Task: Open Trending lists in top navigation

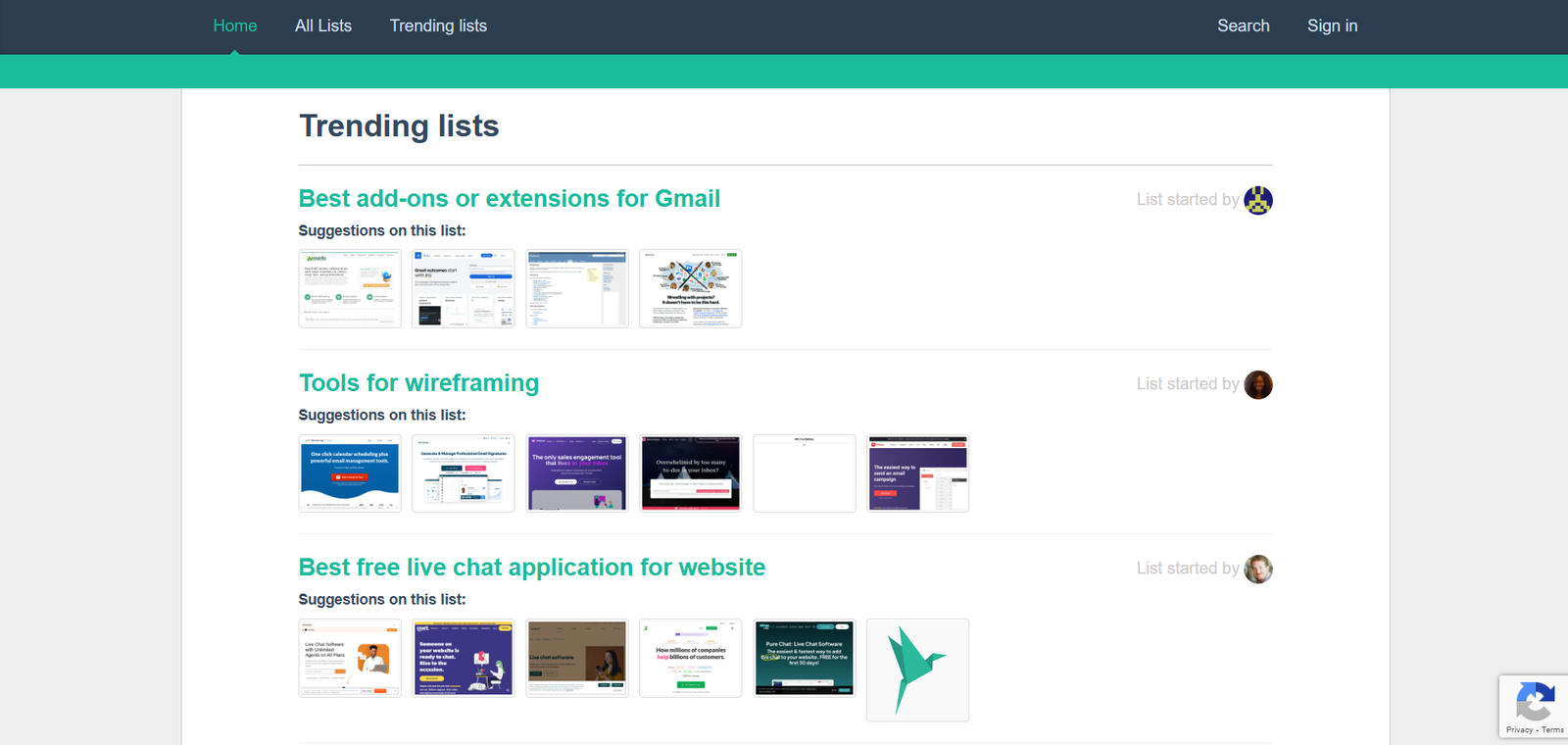Action: tap(438, 25)
